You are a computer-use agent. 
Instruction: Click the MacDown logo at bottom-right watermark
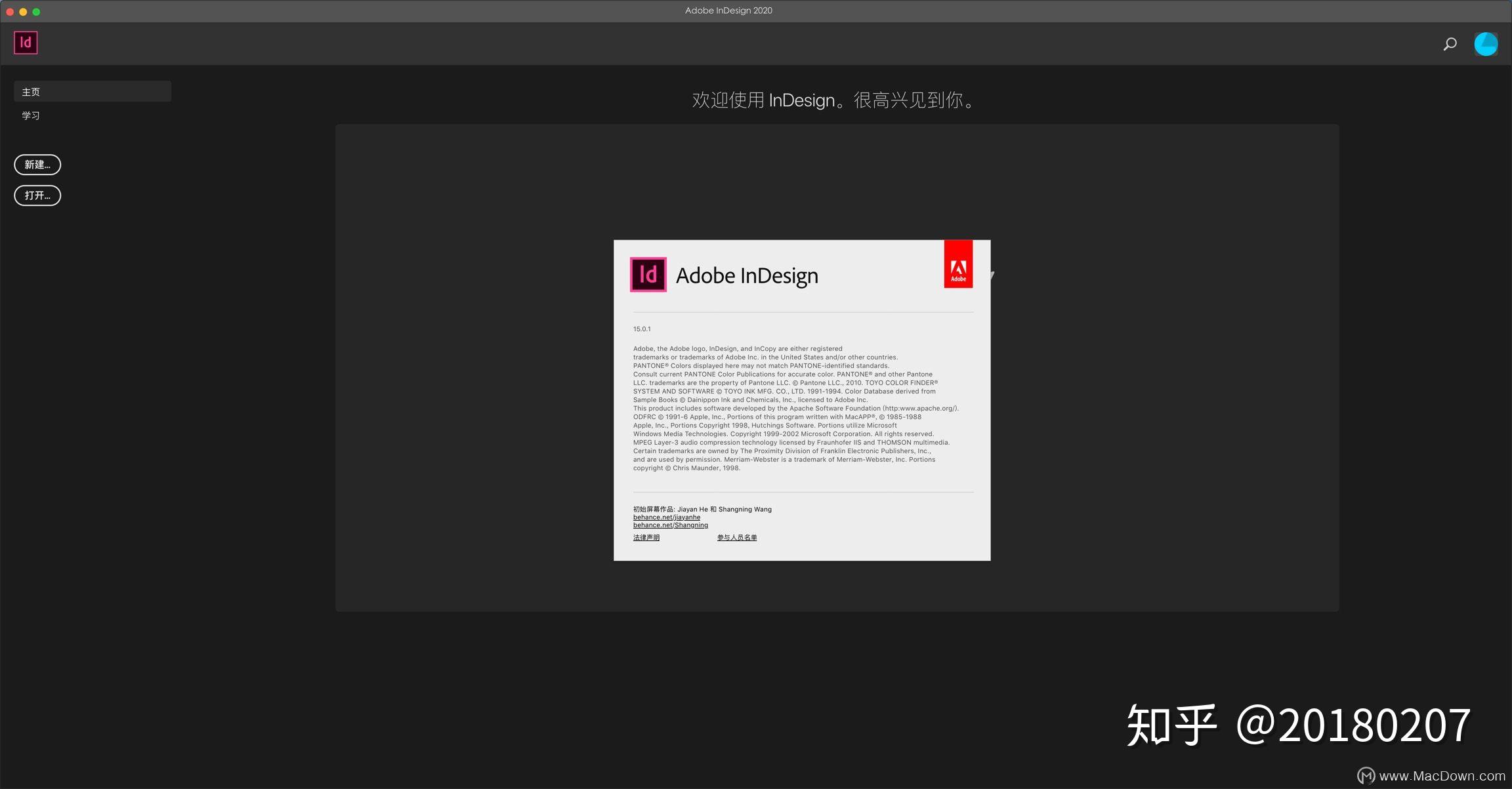(x=1366, y=775)
